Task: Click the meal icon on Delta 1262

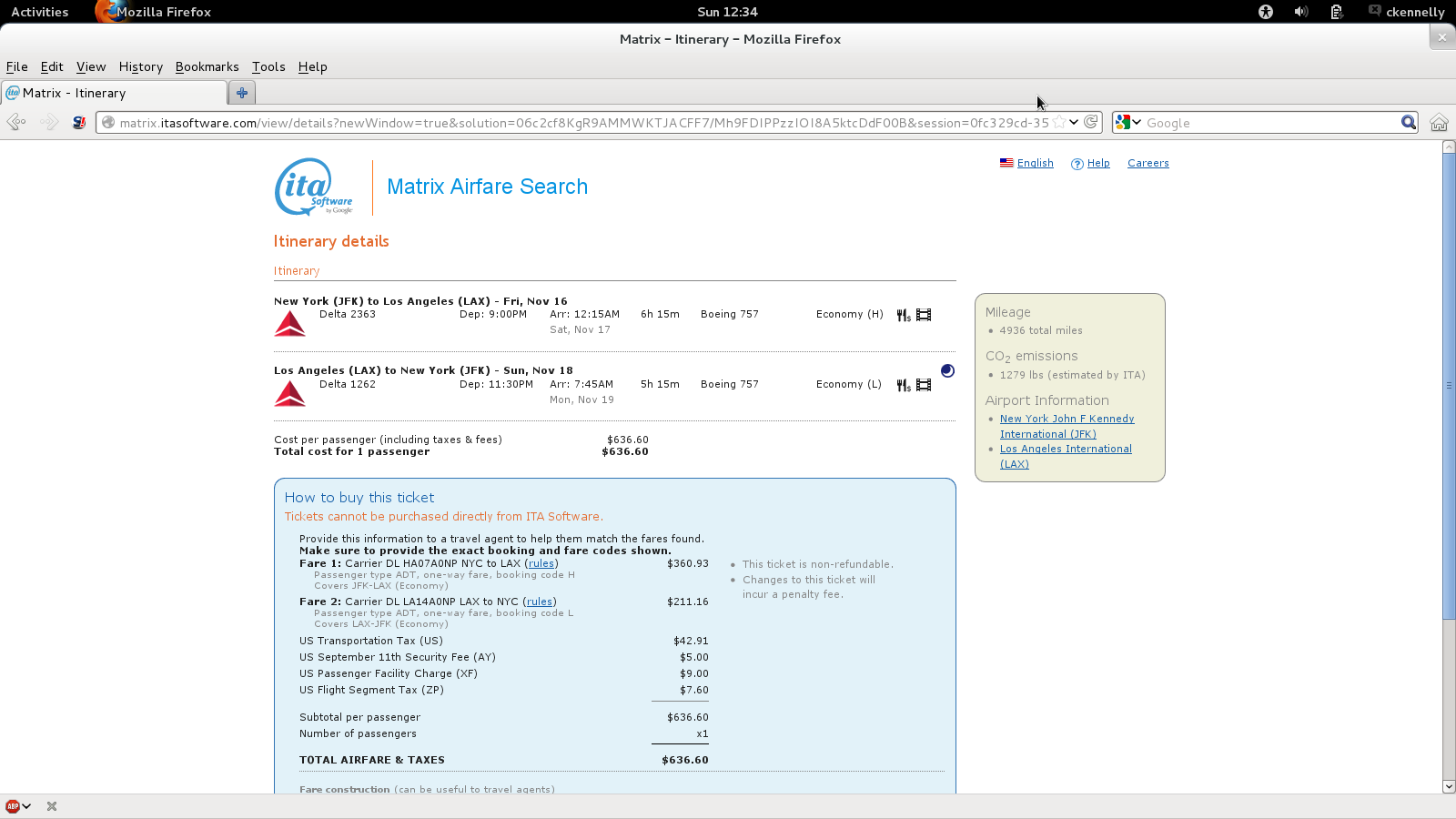Action: pyautogui.click(x=904, y=385)
